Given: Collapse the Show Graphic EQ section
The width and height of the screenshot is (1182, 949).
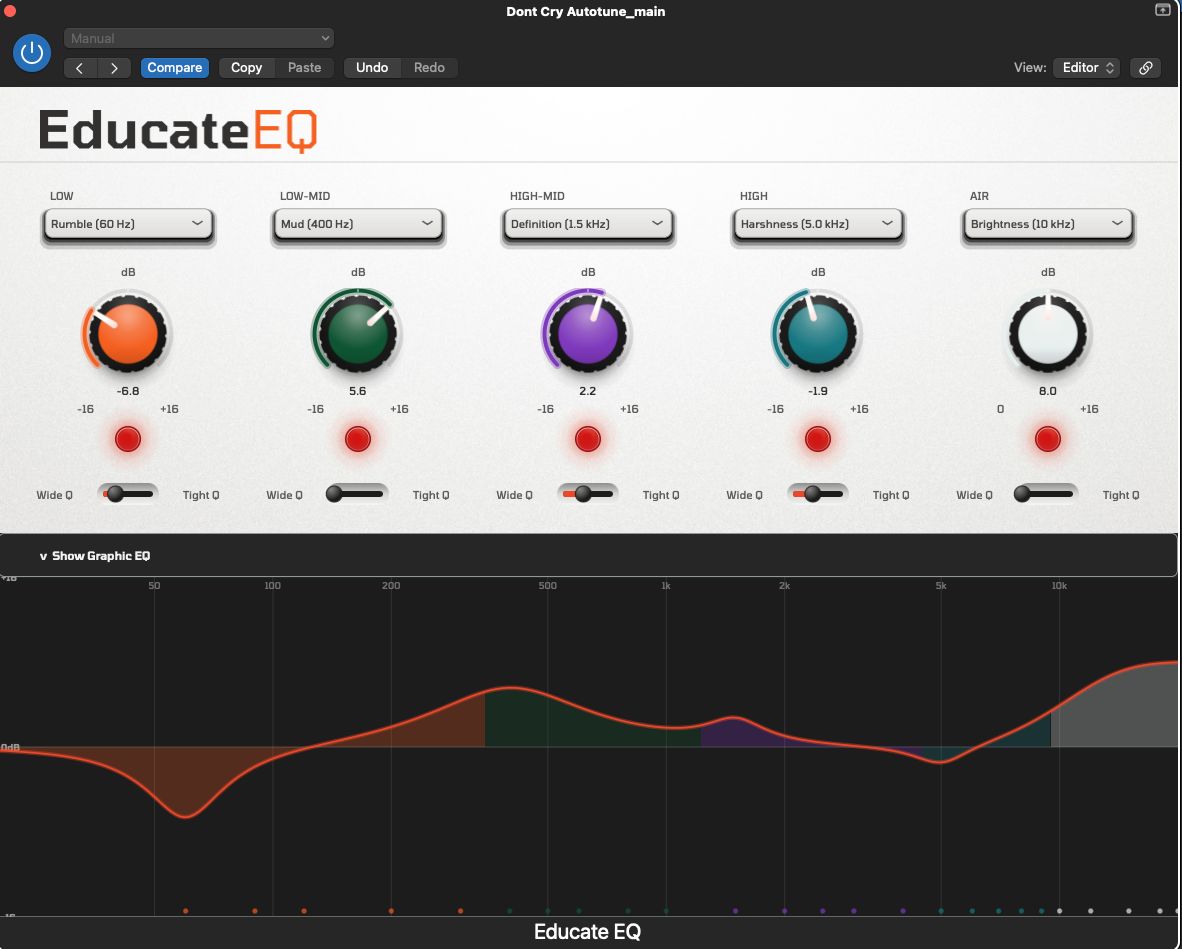Looking at the screenshot, I should [x=95, y=556].
